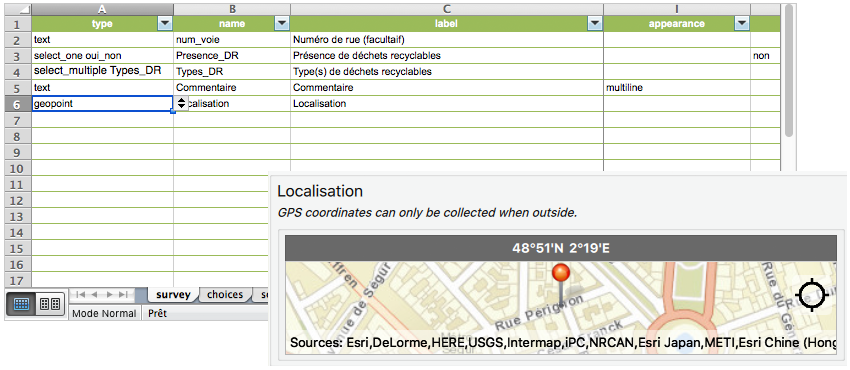Select cell 'select_multiple Types_DR'
Viewport: 850px width, 370px height.
point(102,72)
